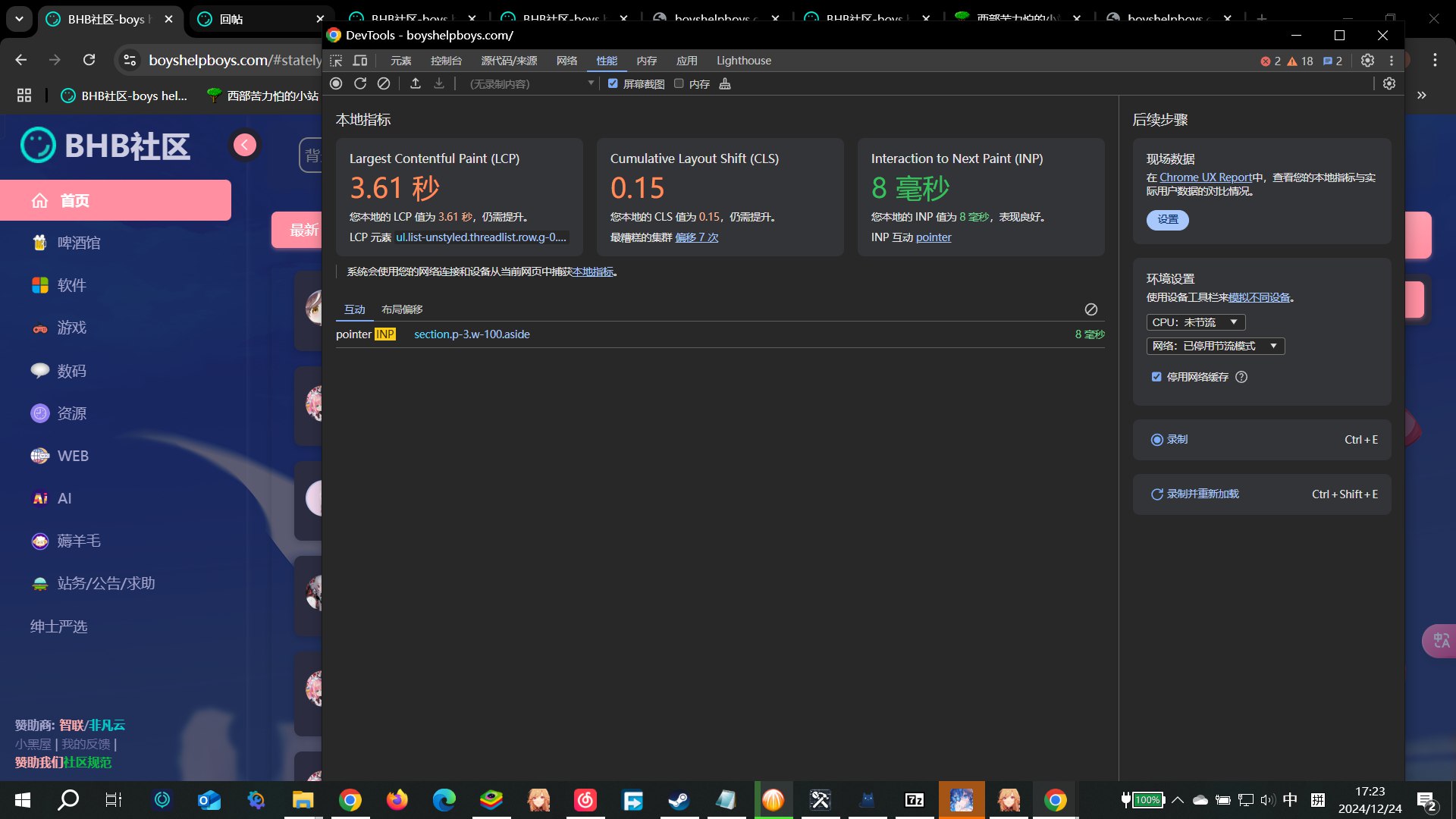The image size is (1456, 819).
Task: Expand the bookmarks overflow chevron
Action: tap(1422, 96)
